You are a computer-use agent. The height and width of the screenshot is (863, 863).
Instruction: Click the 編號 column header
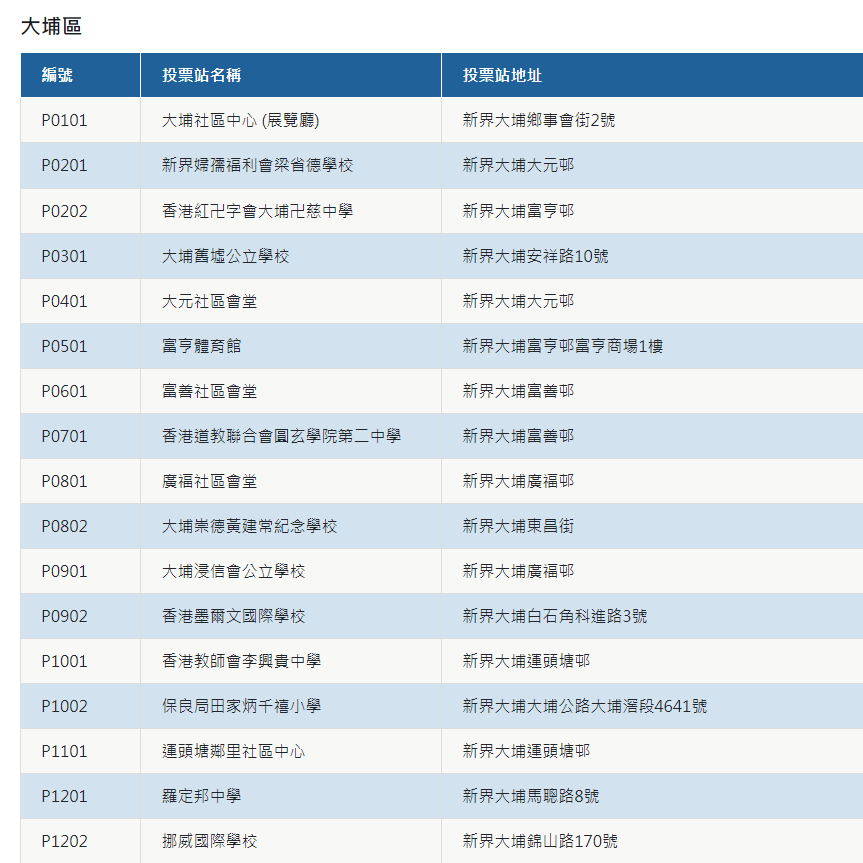tap(57, 75)
